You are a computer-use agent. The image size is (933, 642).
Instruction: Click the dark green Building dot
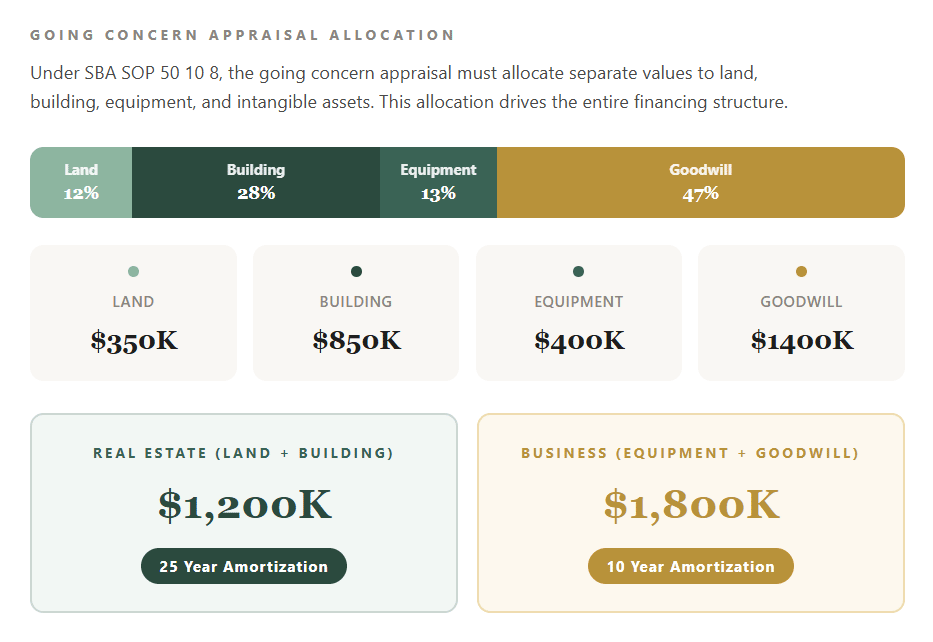(x=356, y=272)
